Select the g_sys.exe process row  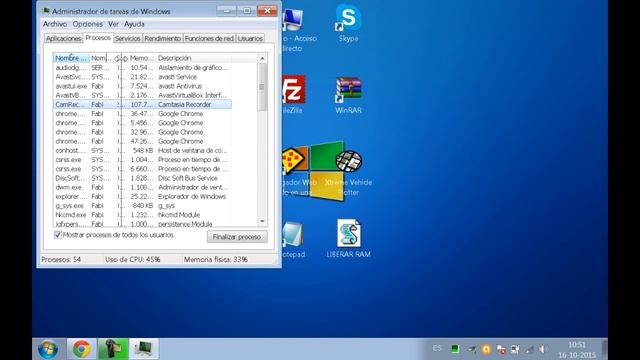[142, 206]
